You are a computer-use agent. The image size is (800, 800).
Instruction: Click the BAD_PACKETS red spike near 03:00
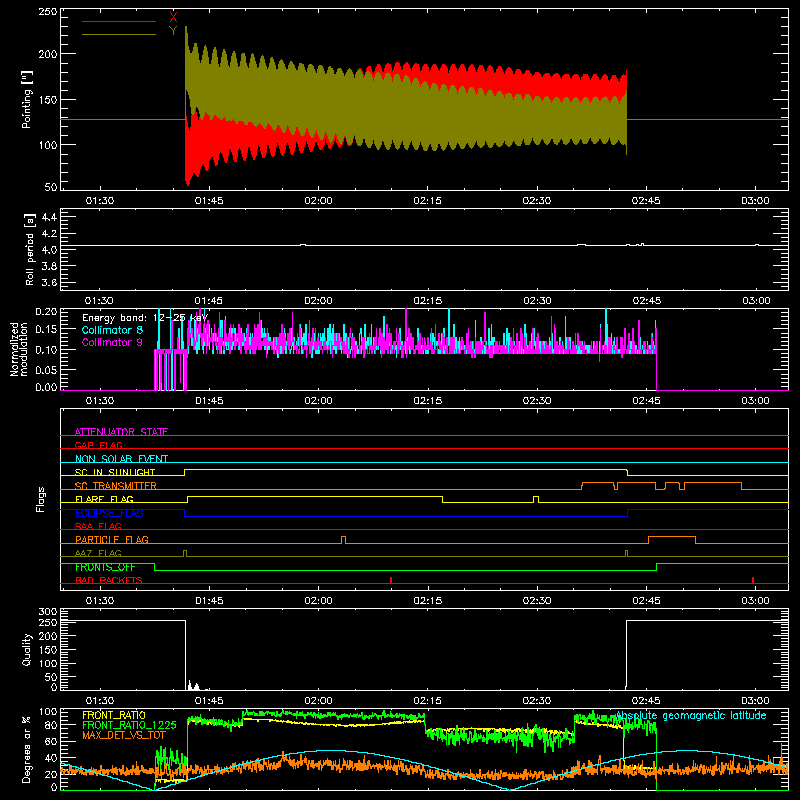753,580
